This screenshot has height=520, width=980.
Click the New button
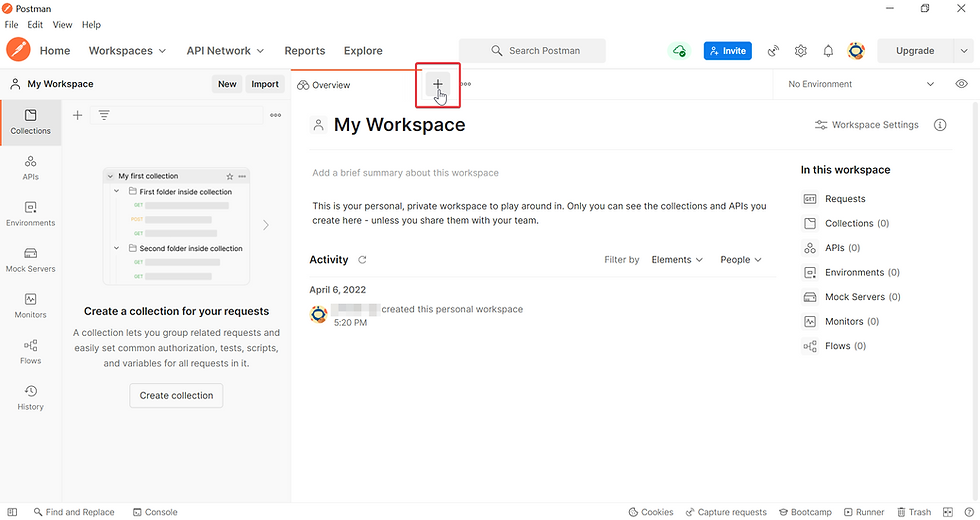pos(228,84)
